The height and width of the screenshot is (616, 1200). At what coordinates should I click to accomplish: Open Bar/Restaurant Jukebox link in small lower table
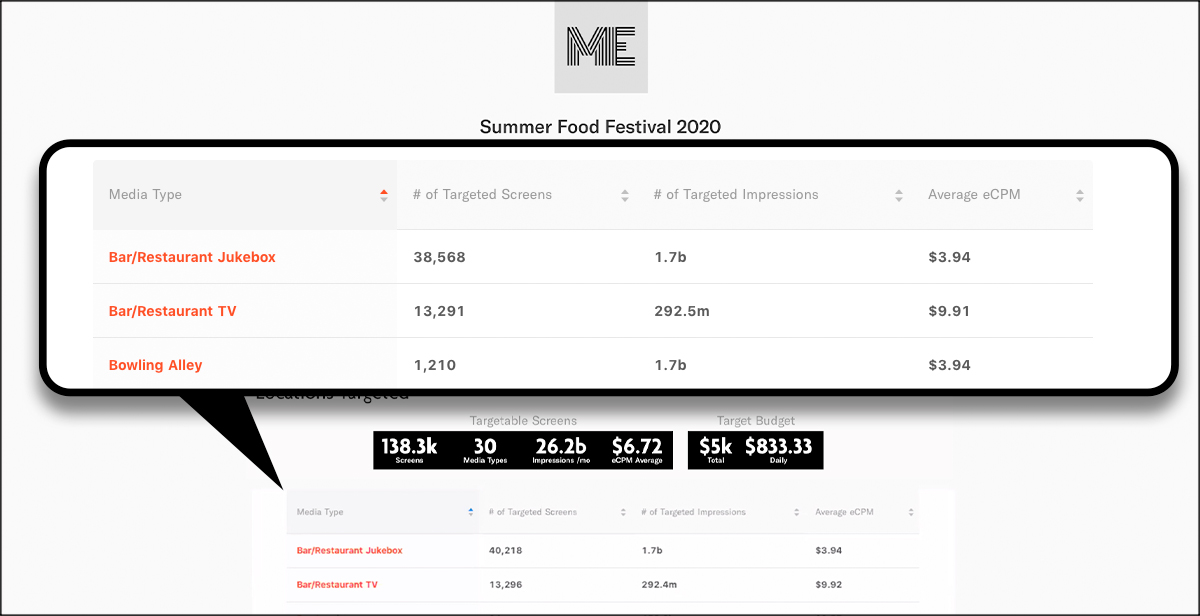(x=349, y=550)
